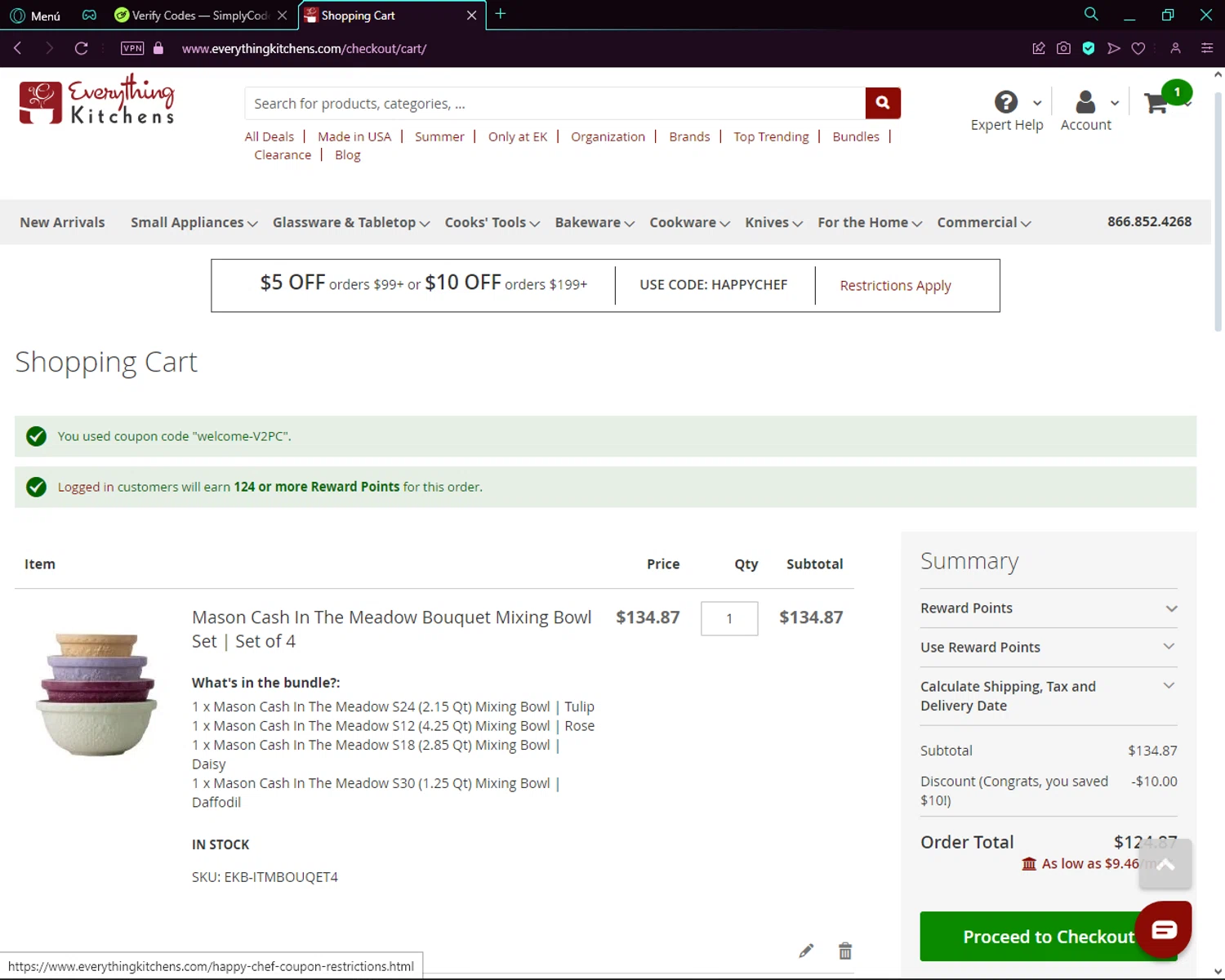Open the All Deals link
This screenshot has width=1225, height=980.
pos(269,136)
